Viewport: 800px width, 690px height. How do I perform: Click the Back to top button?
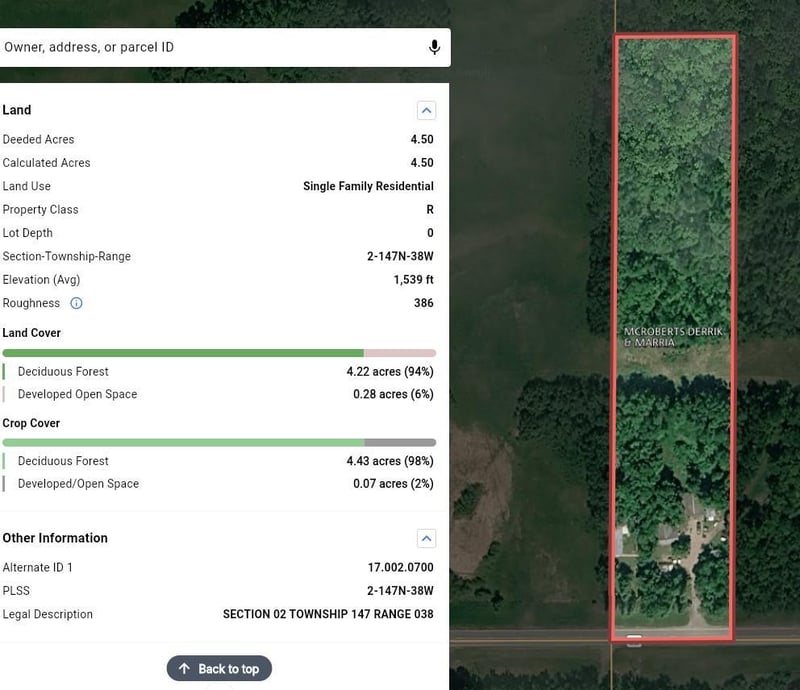(219, 669)
